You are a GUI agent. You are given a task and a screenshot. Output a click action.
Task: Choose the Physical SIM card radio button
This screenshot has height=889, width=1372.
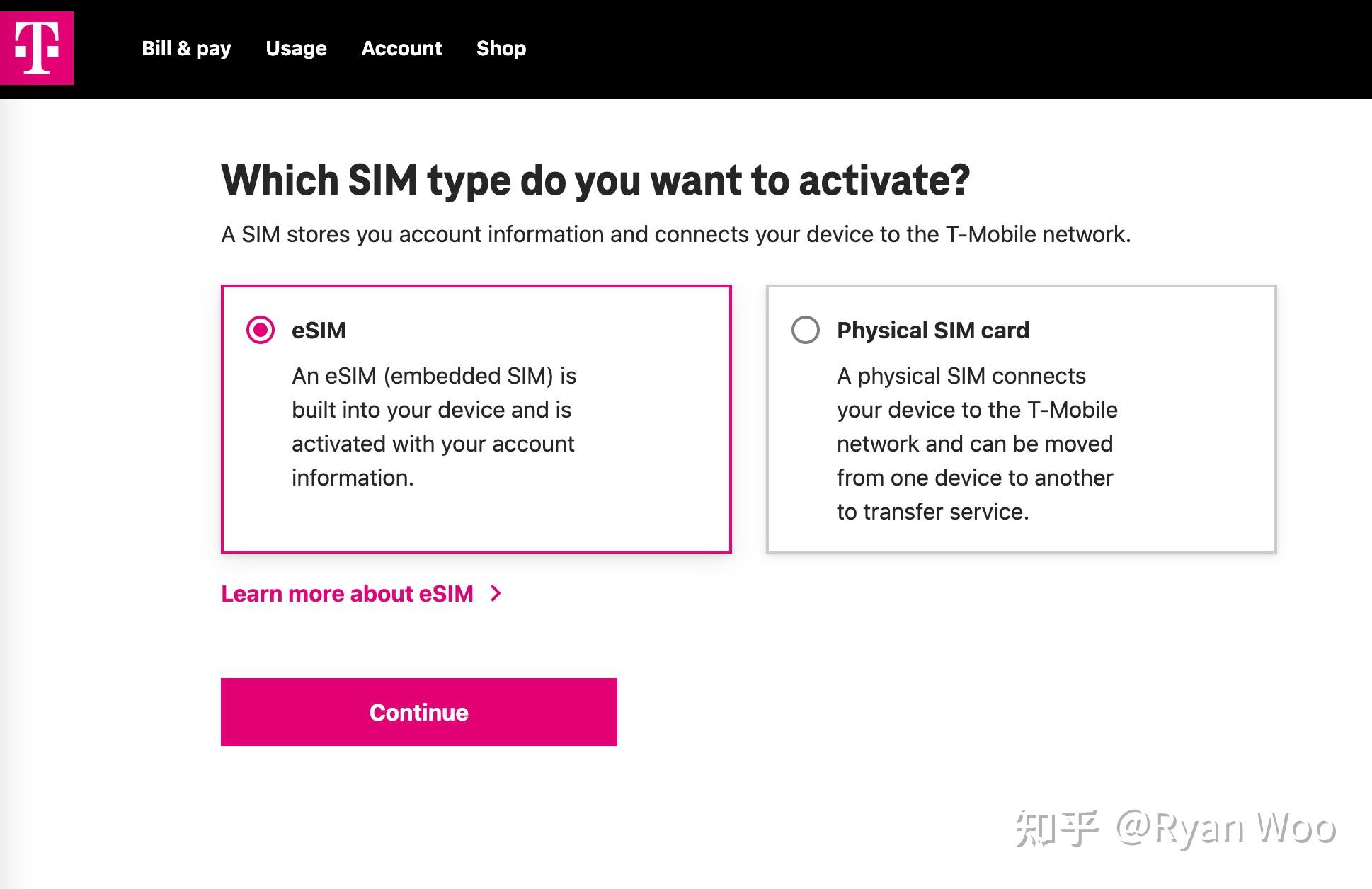coord(806,330)
